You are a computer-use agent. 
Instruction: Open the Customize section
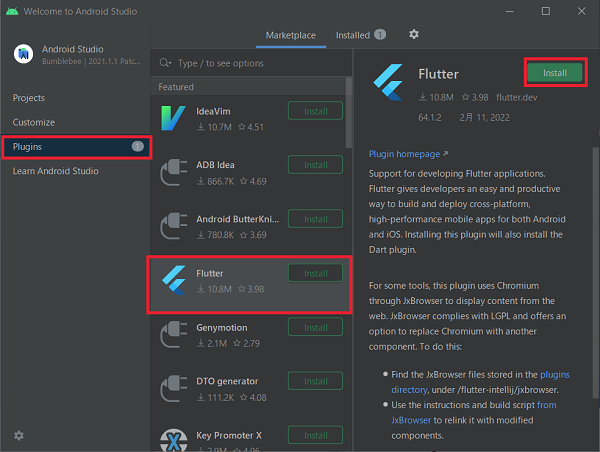click(34, 122)
